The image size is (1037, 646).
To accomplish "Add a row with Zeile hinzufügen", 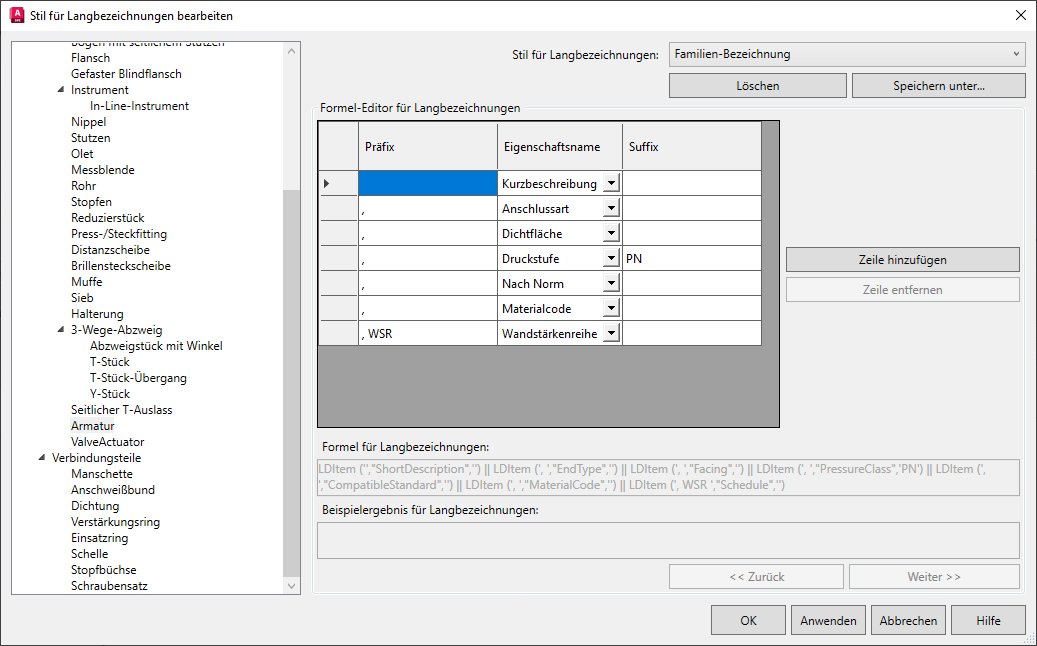I will [903, 260].
